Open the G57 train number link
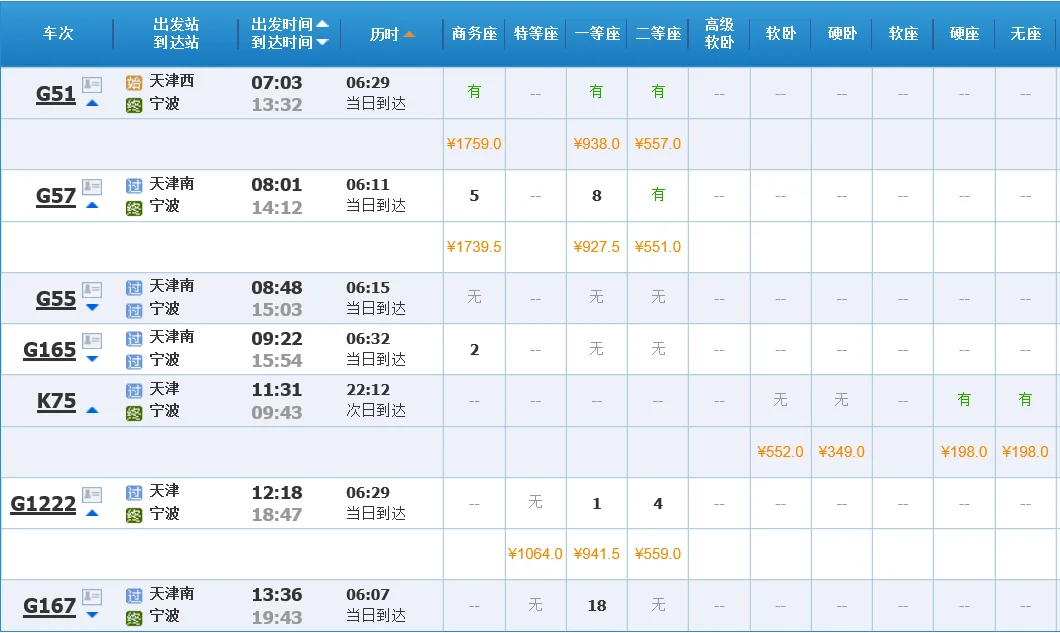 tap(54, 195)
